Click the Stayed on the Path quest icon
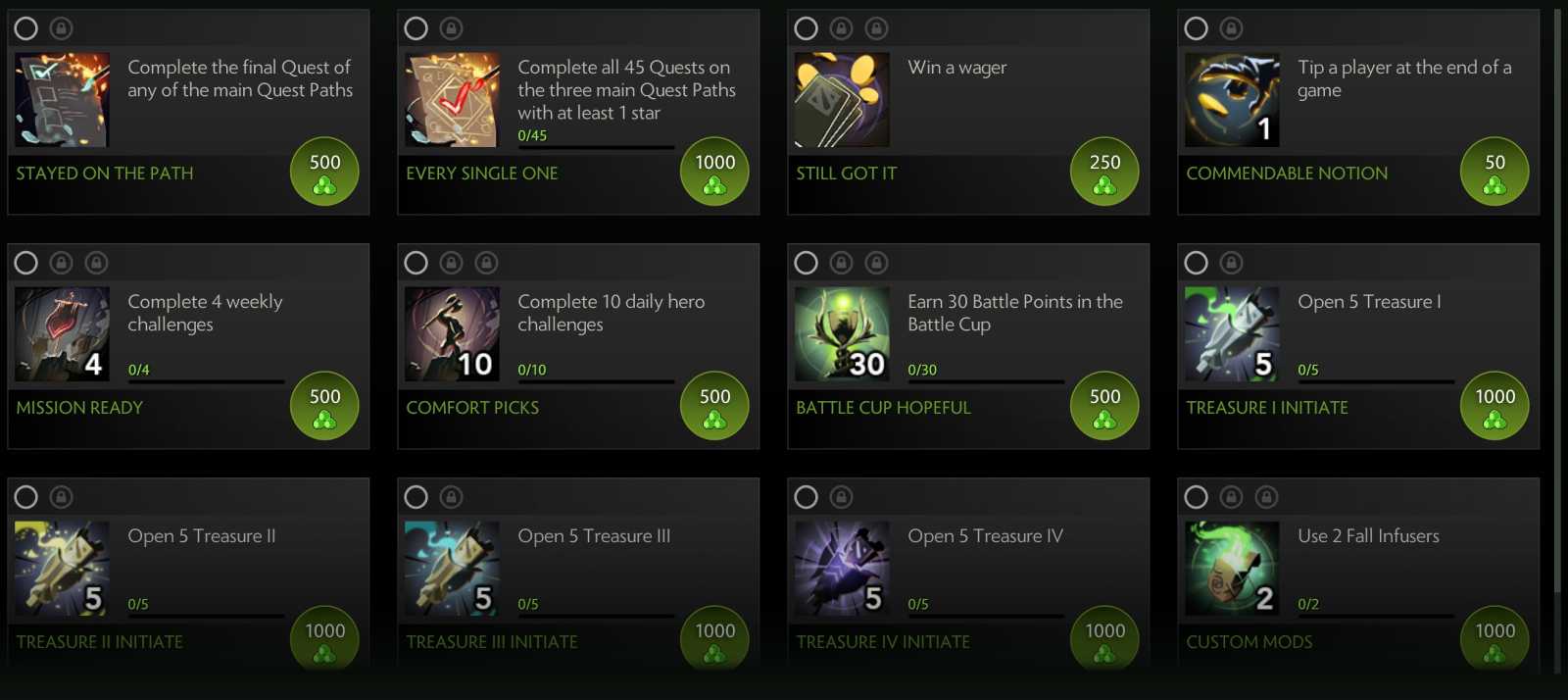Screen dimensions: 1568x700 (x=62, y=100)
